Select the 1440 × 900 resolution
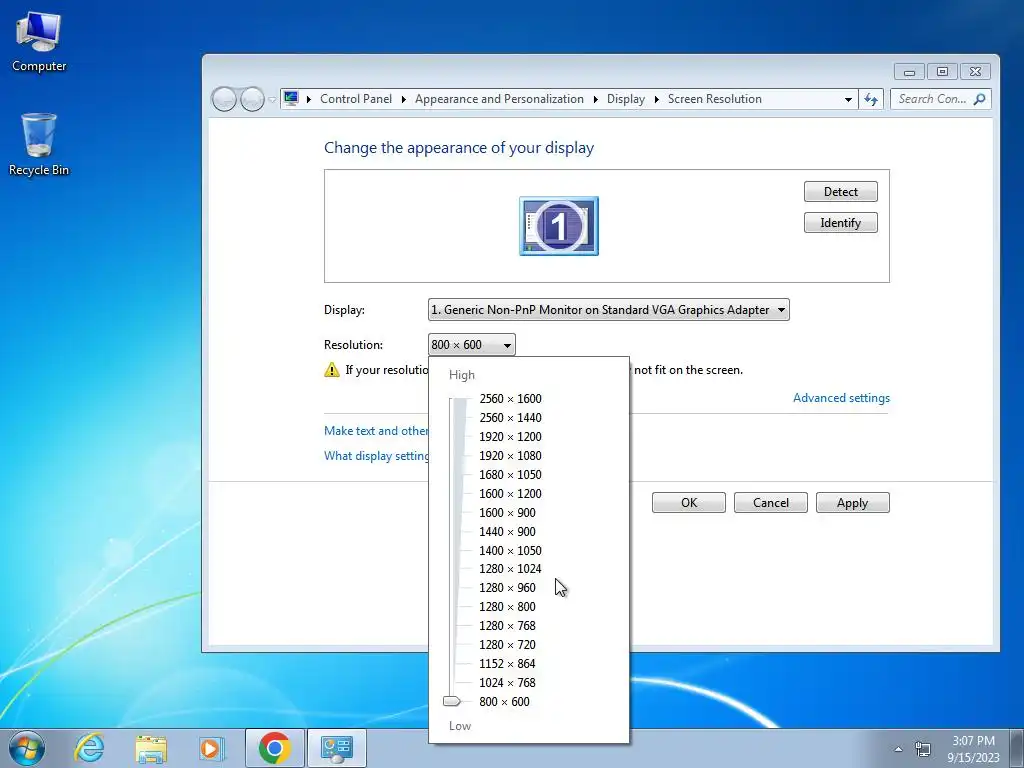Viewport: 1024px width, 768px height. pos(507,531)
